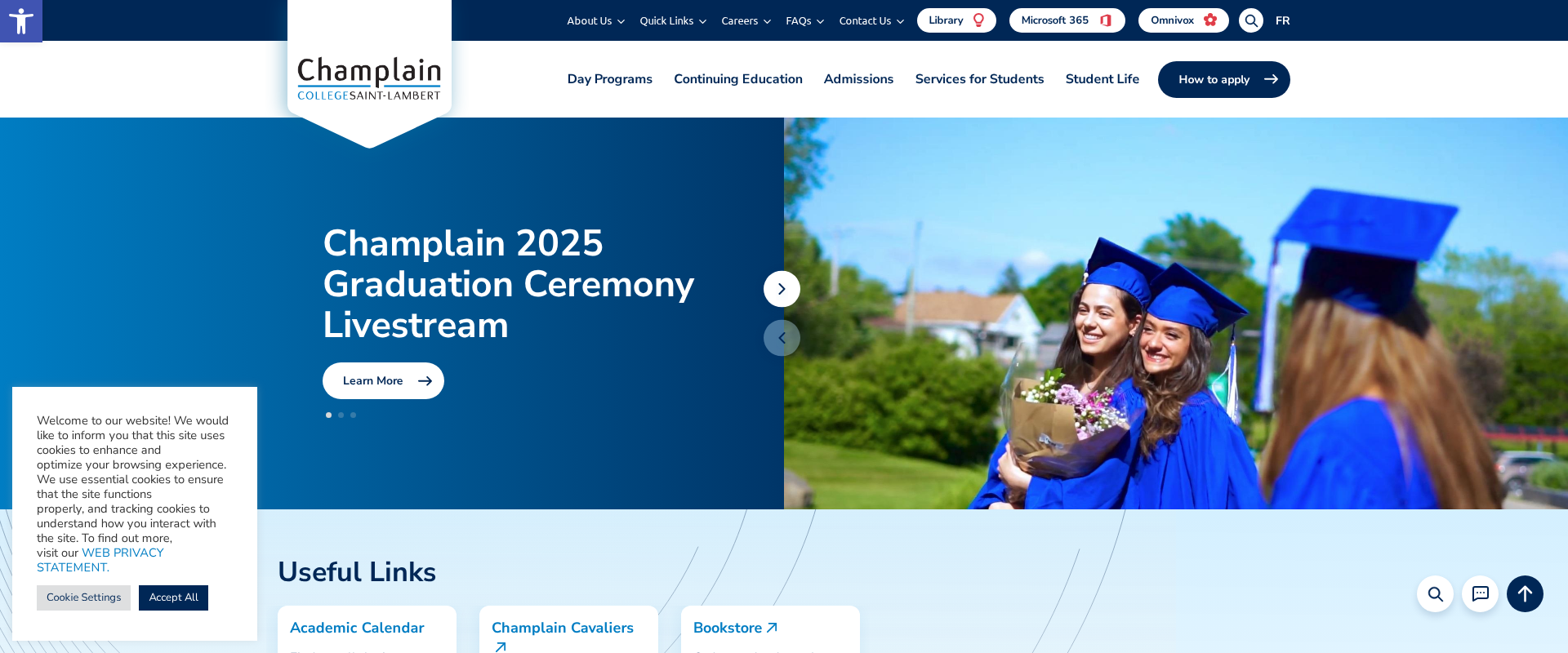The width and height of the screenshot is (1568, 653).
Task: Open the Web Privacy Statement link
Action: [x=100, y=560]
